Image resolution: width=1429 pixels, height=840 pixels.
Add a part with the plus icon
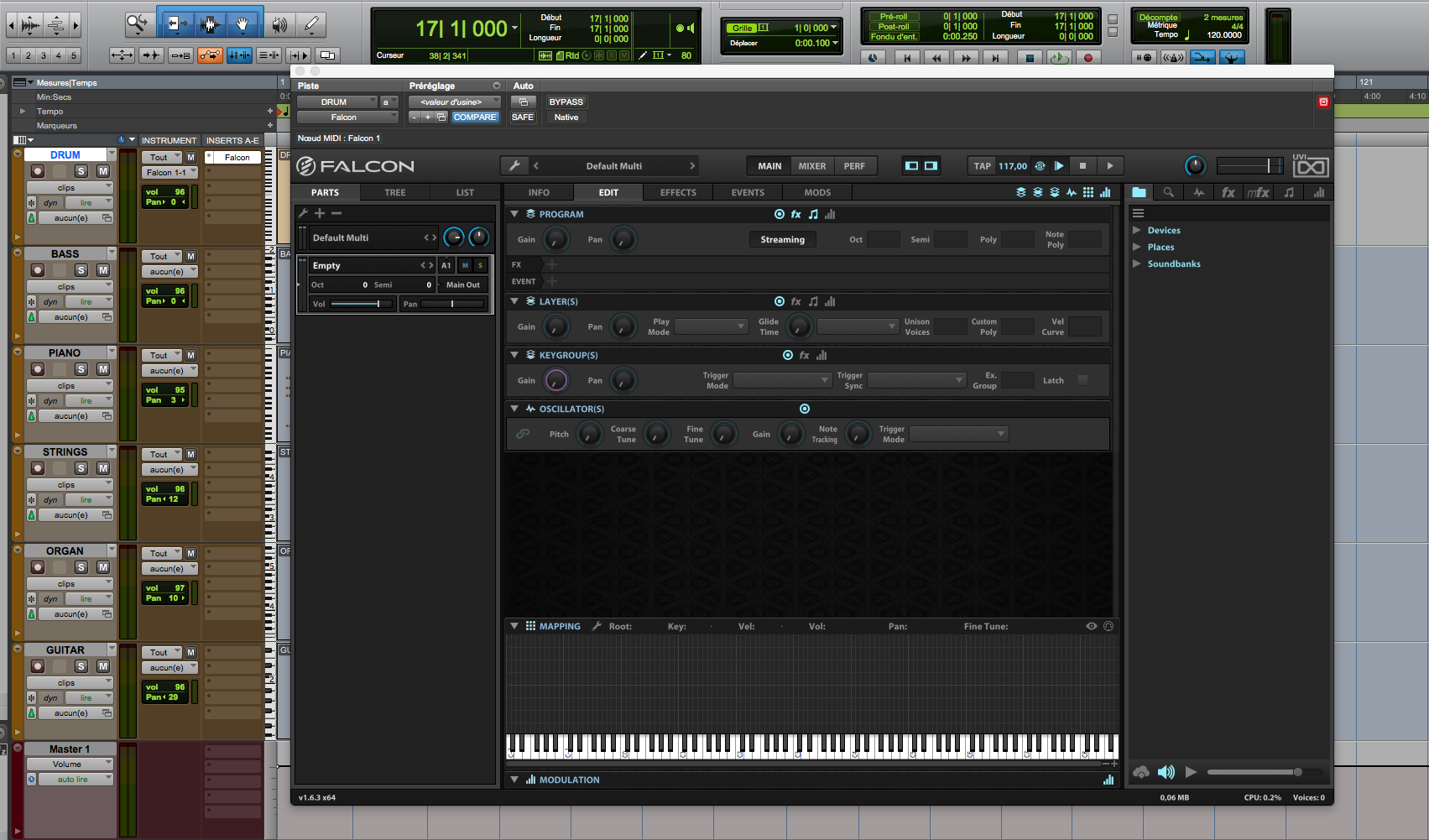320,213
